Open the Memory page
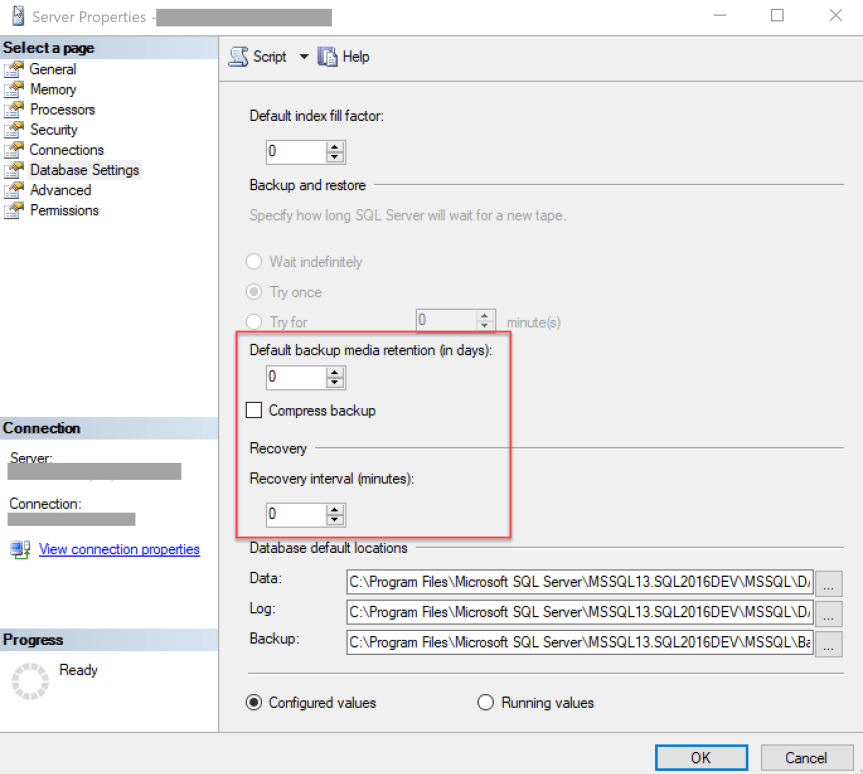 53,89
